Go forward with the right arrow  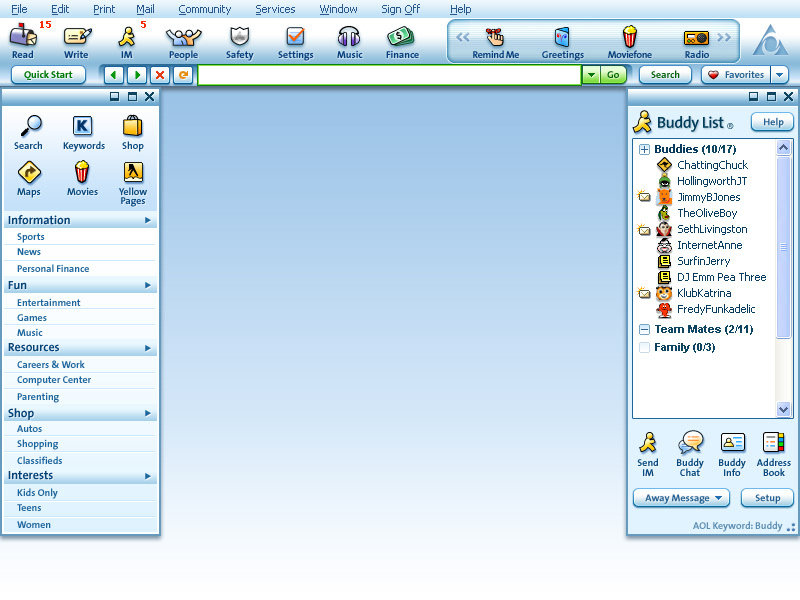click(x=137, y=75)
